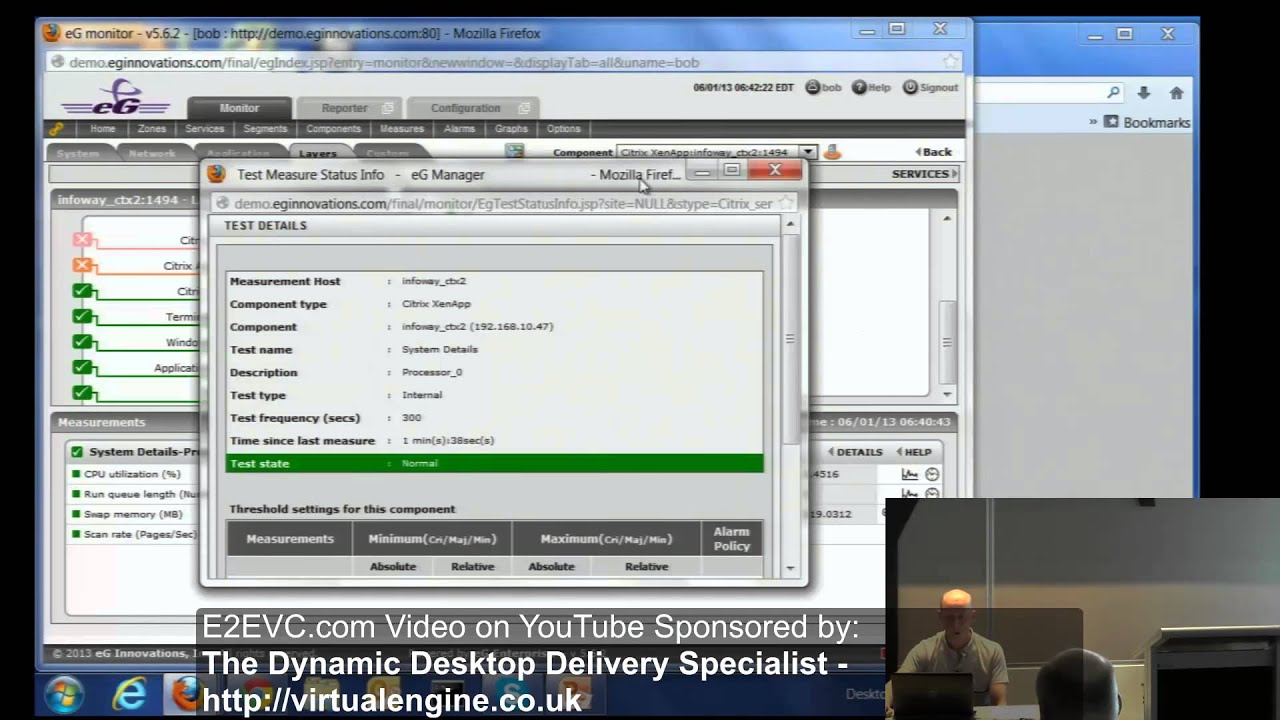Open the Configuration tab

click(465, 108)
